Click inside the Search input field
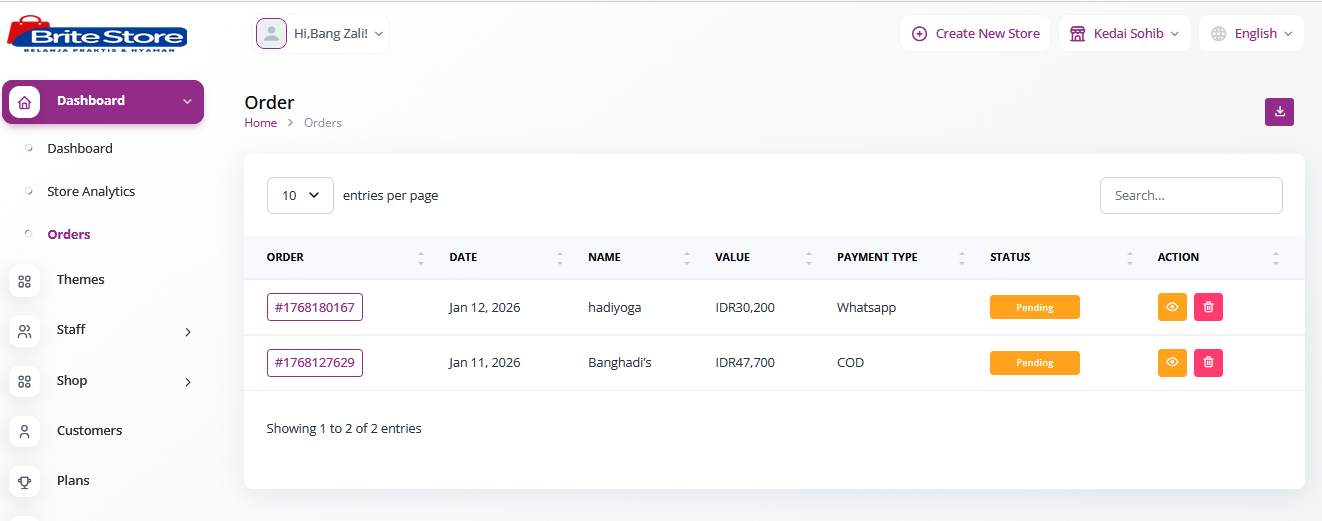Image resolution: width=1322 pixels, height=521 pixels. point(1190,196)
